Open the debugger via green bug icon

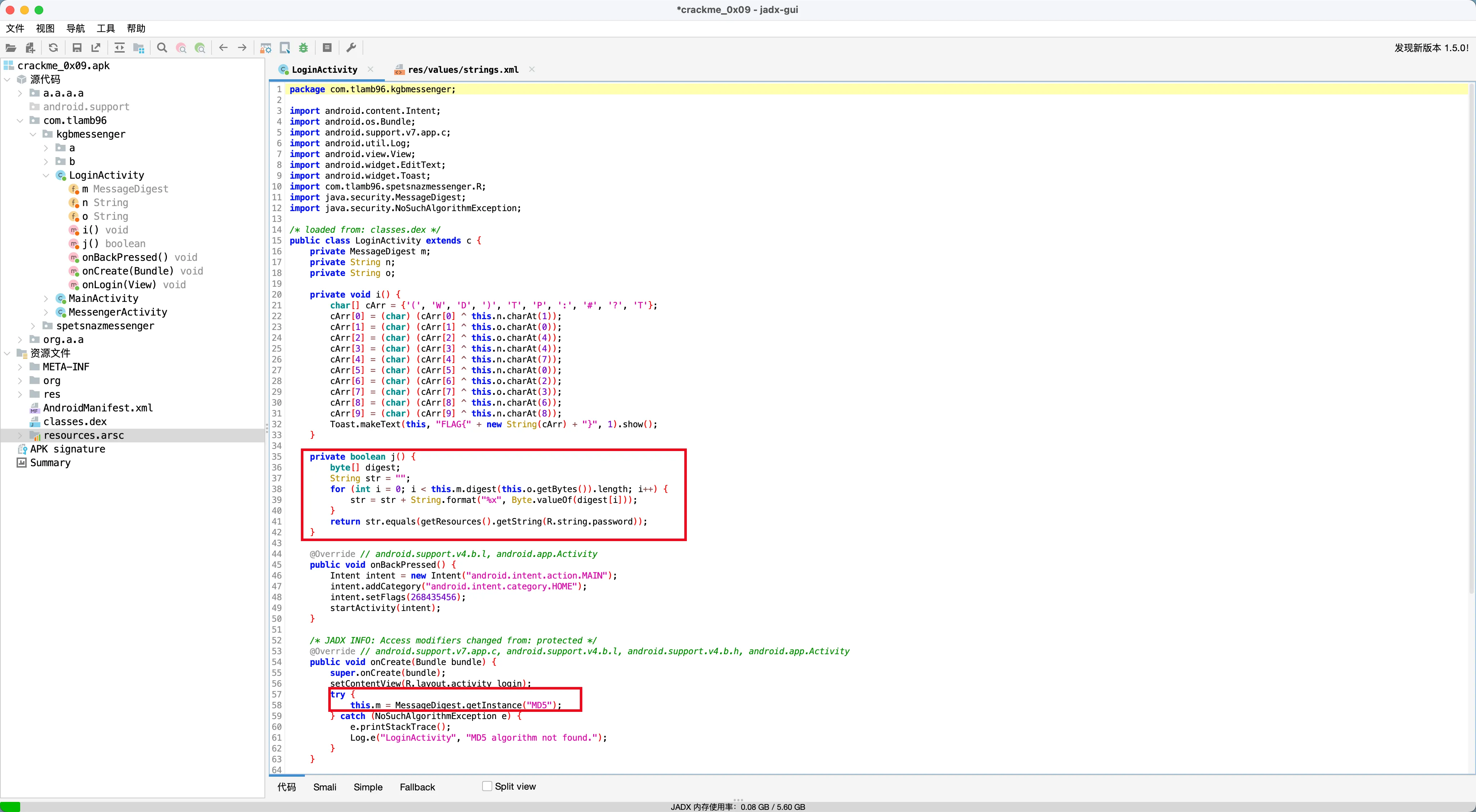tap(304, 48)
